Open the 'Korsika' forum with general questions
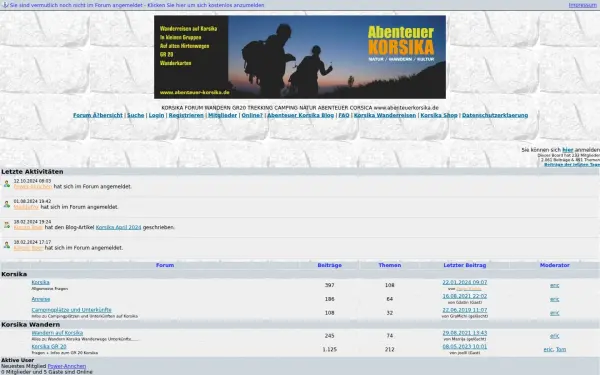 pyautogui.click(x=41, y=282)
